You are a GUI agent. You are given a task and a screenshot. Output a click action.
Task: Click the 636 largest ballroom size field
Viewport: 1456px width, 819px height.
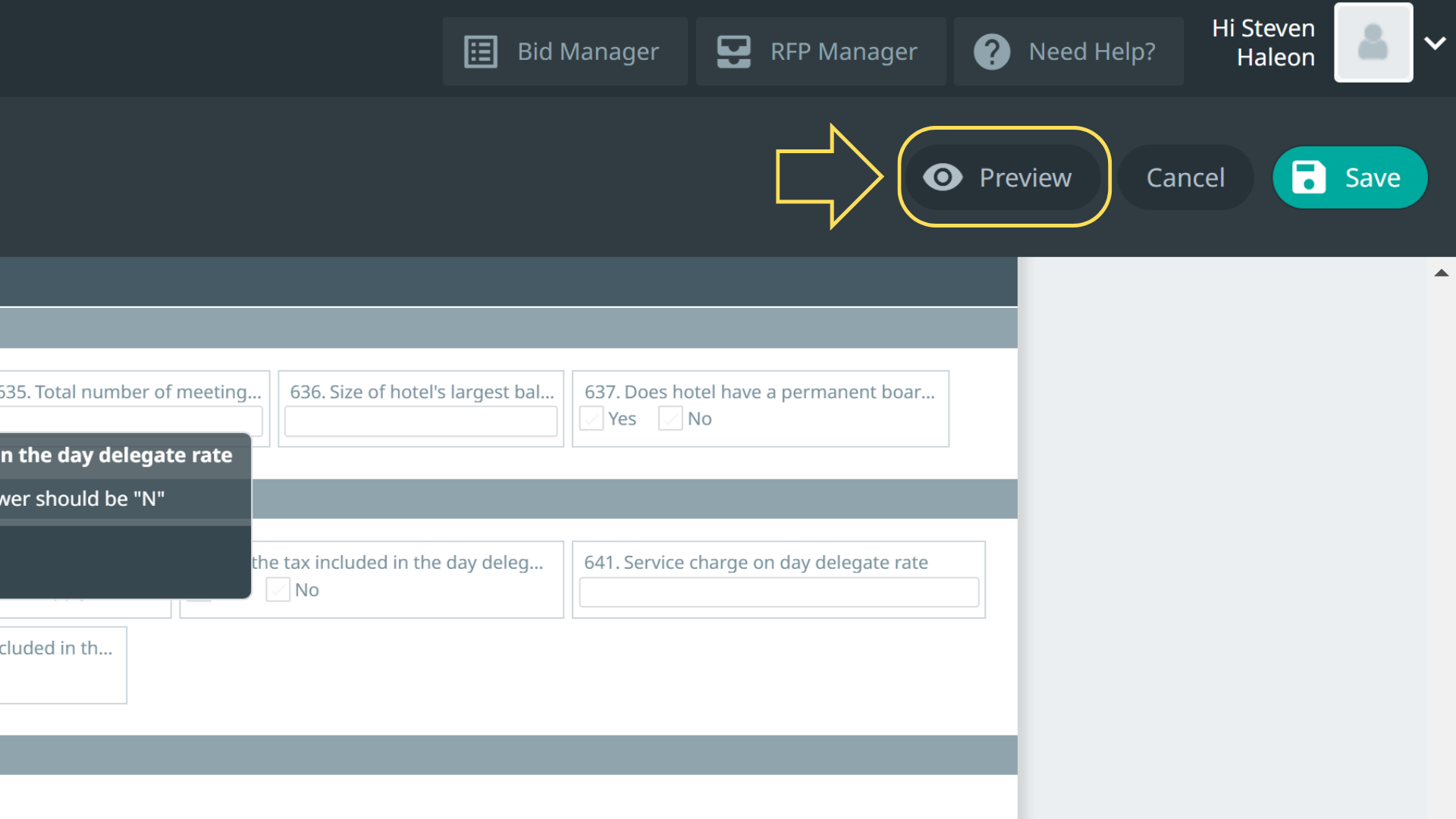tap(421, 422)
